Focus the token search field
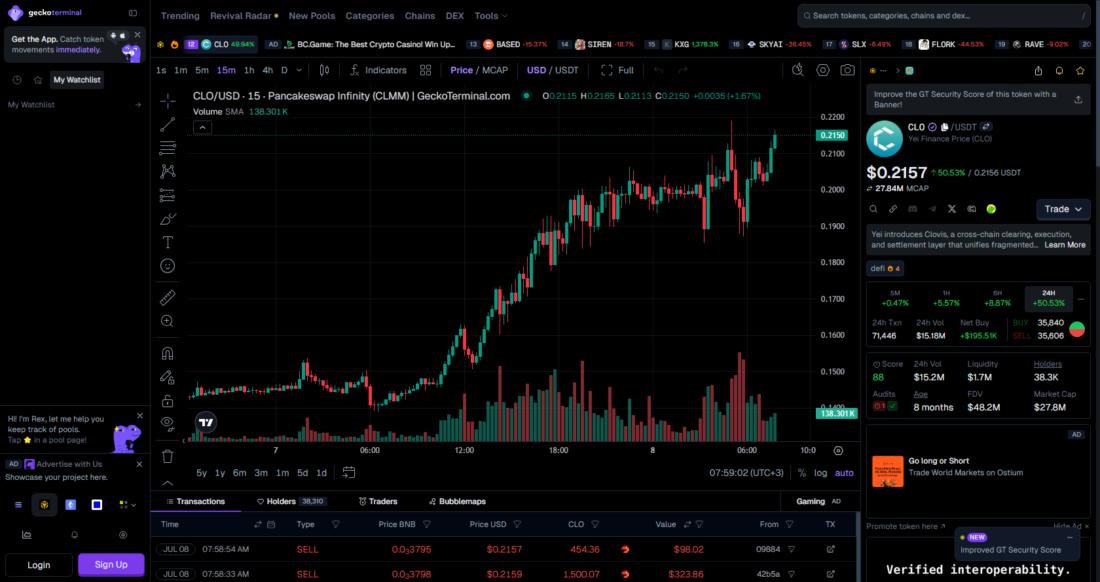The width and height of the screenshot is (1100, 582). click(x=944, y=15)
